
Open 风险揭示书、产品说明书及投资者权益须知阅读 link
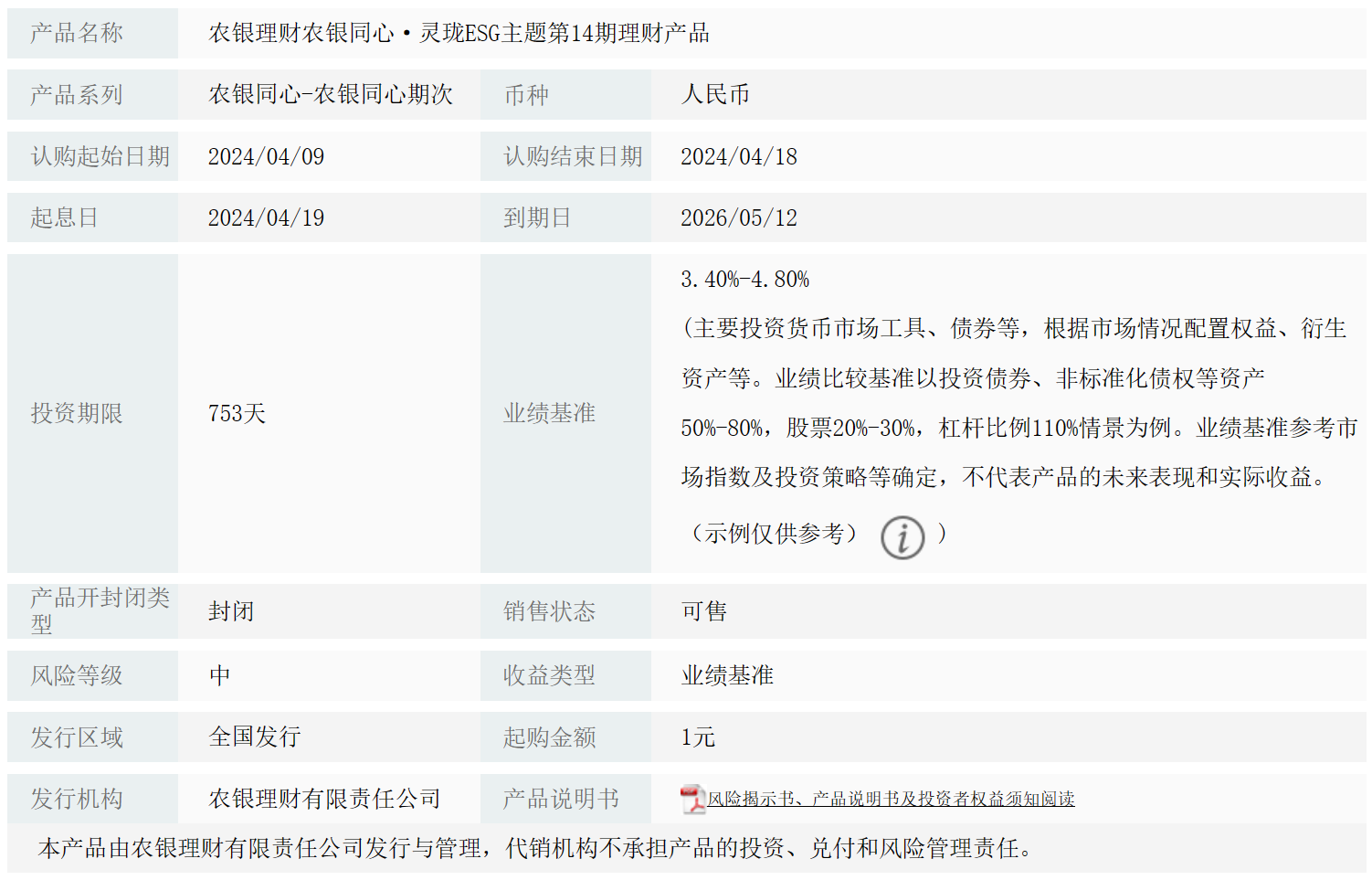pyautogui.click(x=891, y=800)
